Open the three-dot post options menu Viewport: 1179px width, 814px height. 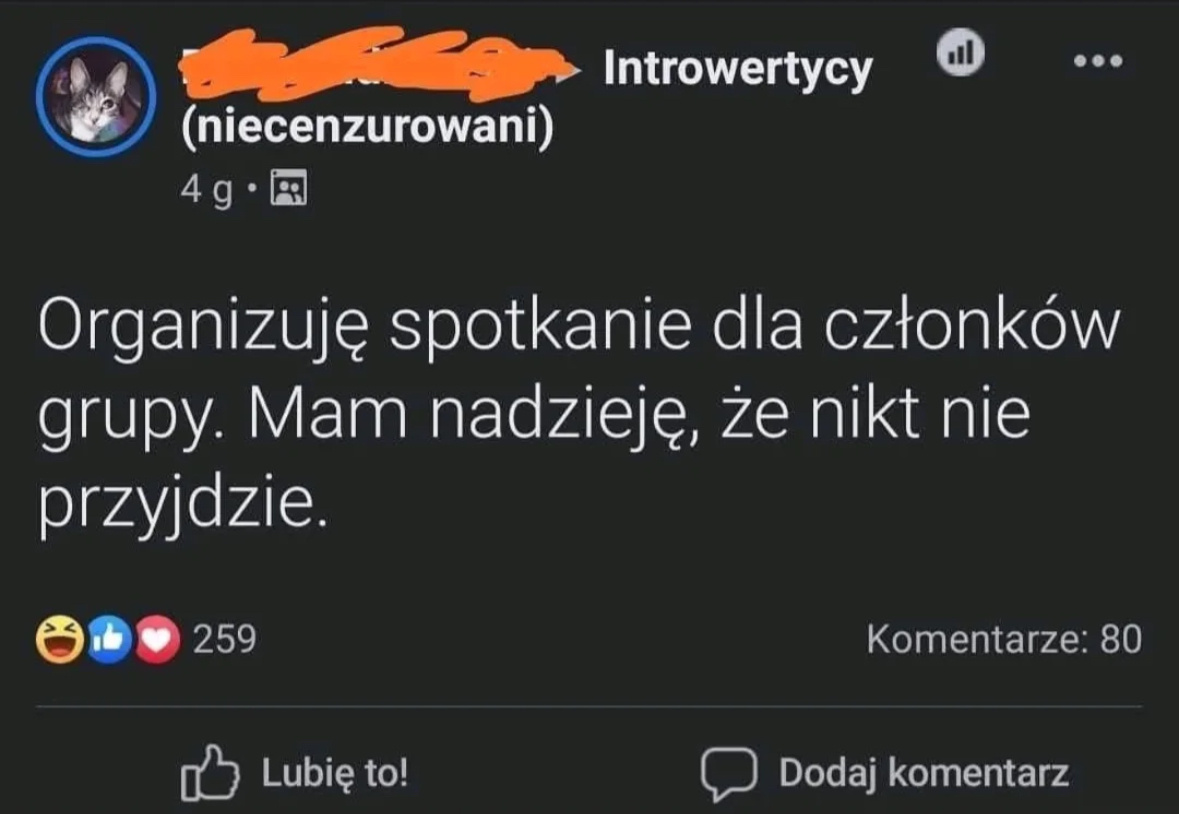point(1098,61)
